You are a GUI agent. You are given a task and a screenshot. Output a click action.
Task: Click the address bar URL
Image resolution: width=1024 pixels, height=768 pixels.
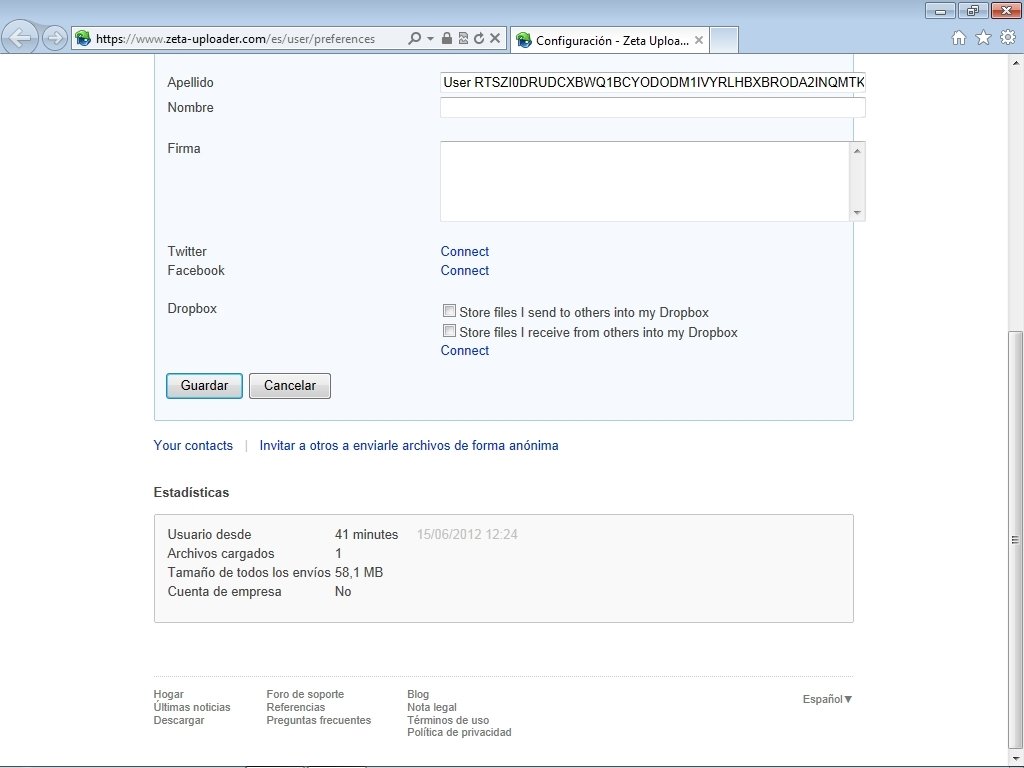(x=235, y=39)
